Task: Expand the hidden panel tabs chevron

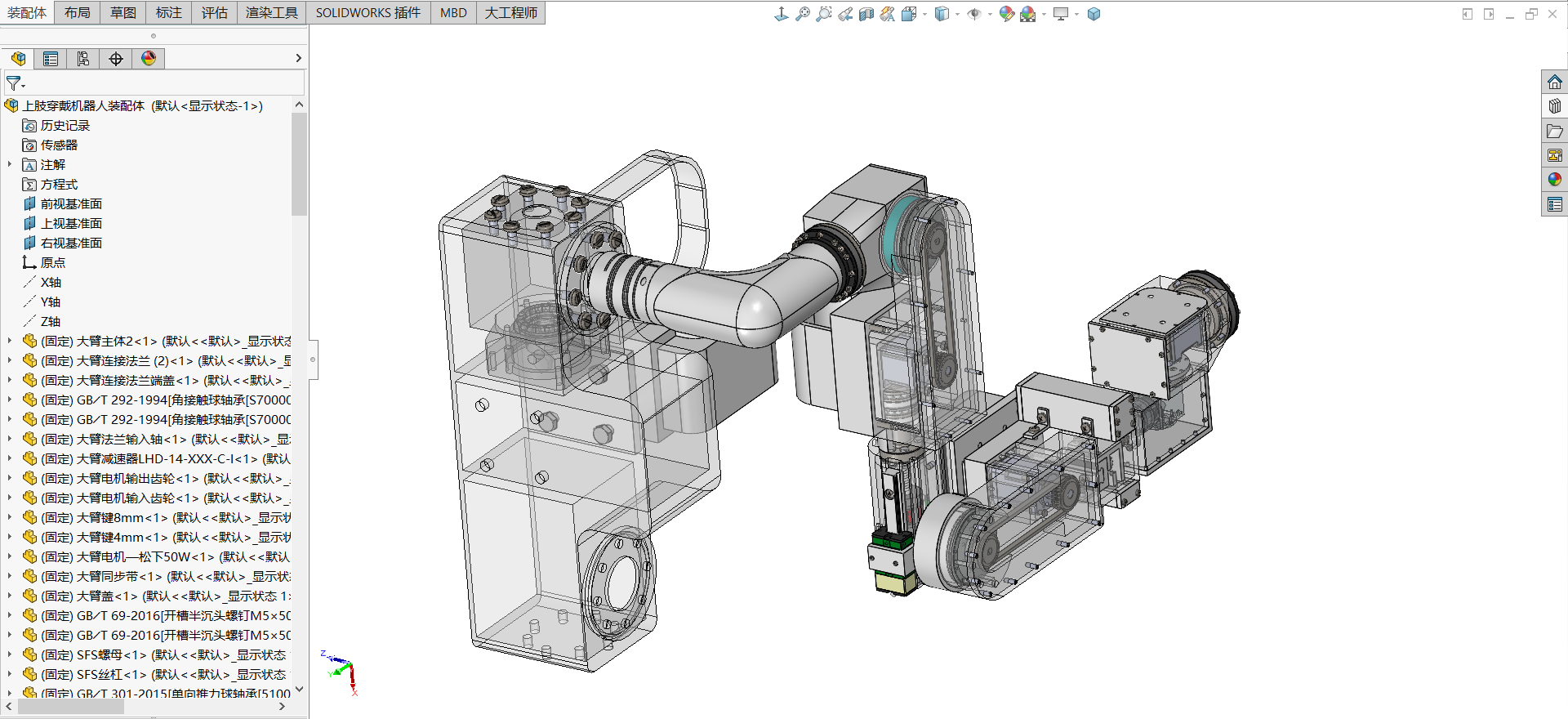Action: pos(298,58)
